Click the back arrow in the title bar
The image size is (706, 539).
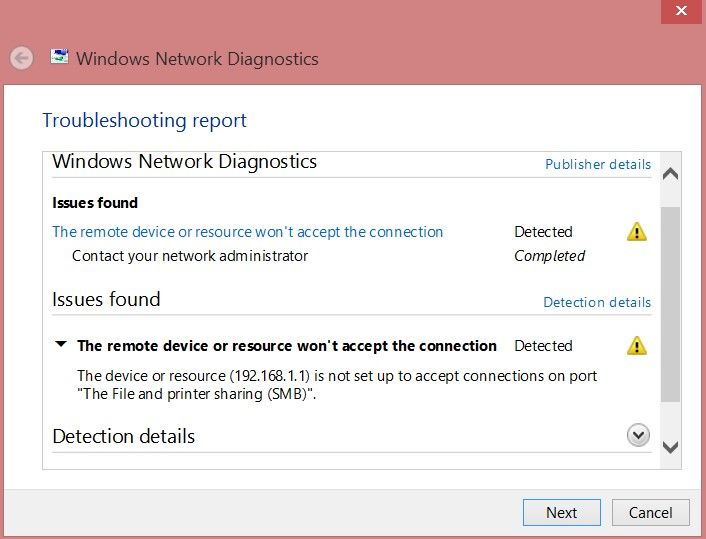(x=22, y=58)
